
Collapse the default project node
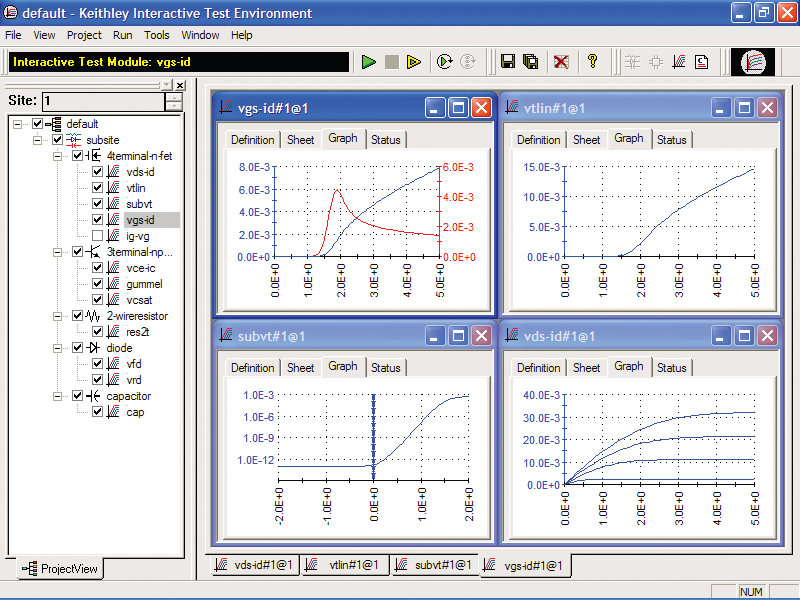coord(17,124)
